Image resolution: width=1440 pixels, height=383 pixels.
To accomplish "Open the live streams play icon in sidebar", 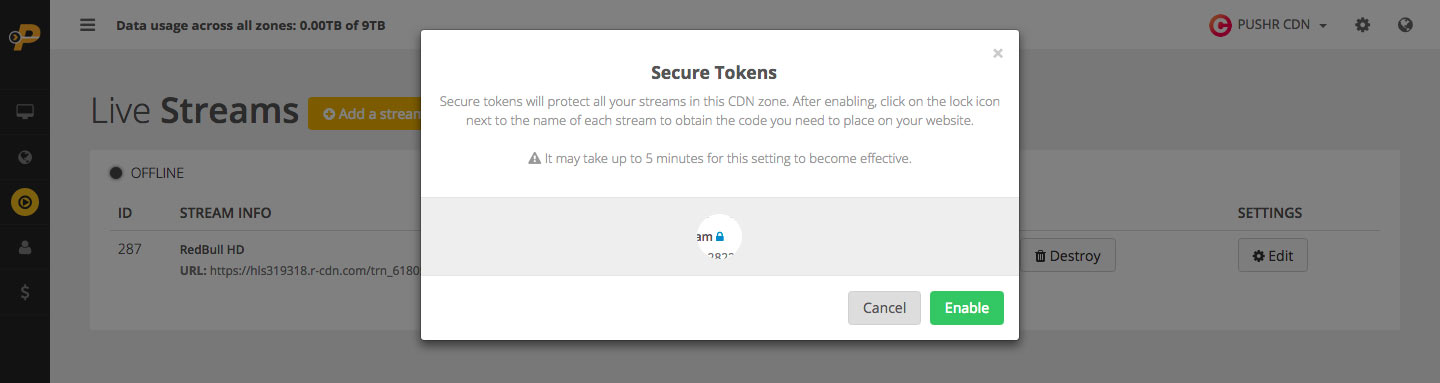I will (x=25, y=203).
